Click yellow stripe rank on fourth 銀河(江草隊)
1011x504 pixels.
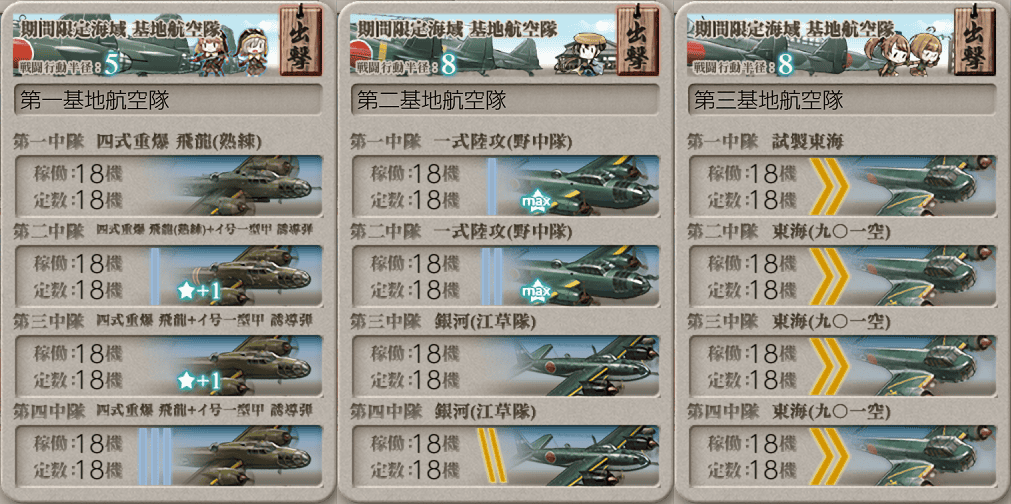click(x=491, y=455)
